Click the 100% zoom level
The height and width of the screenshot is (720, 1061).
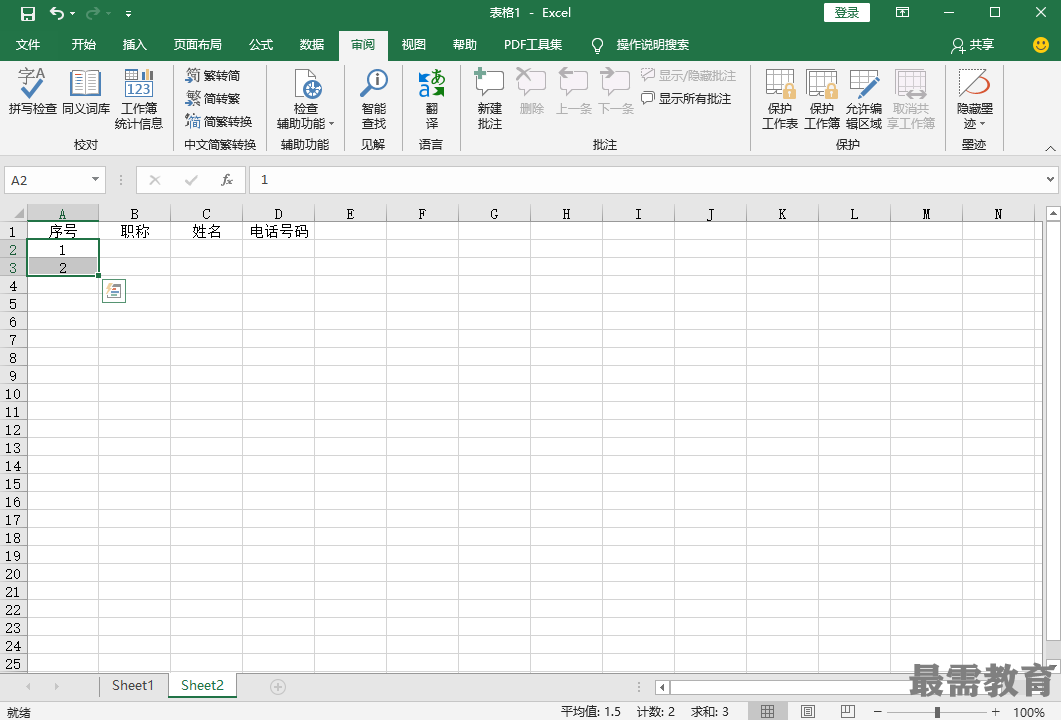(1029, 712)
